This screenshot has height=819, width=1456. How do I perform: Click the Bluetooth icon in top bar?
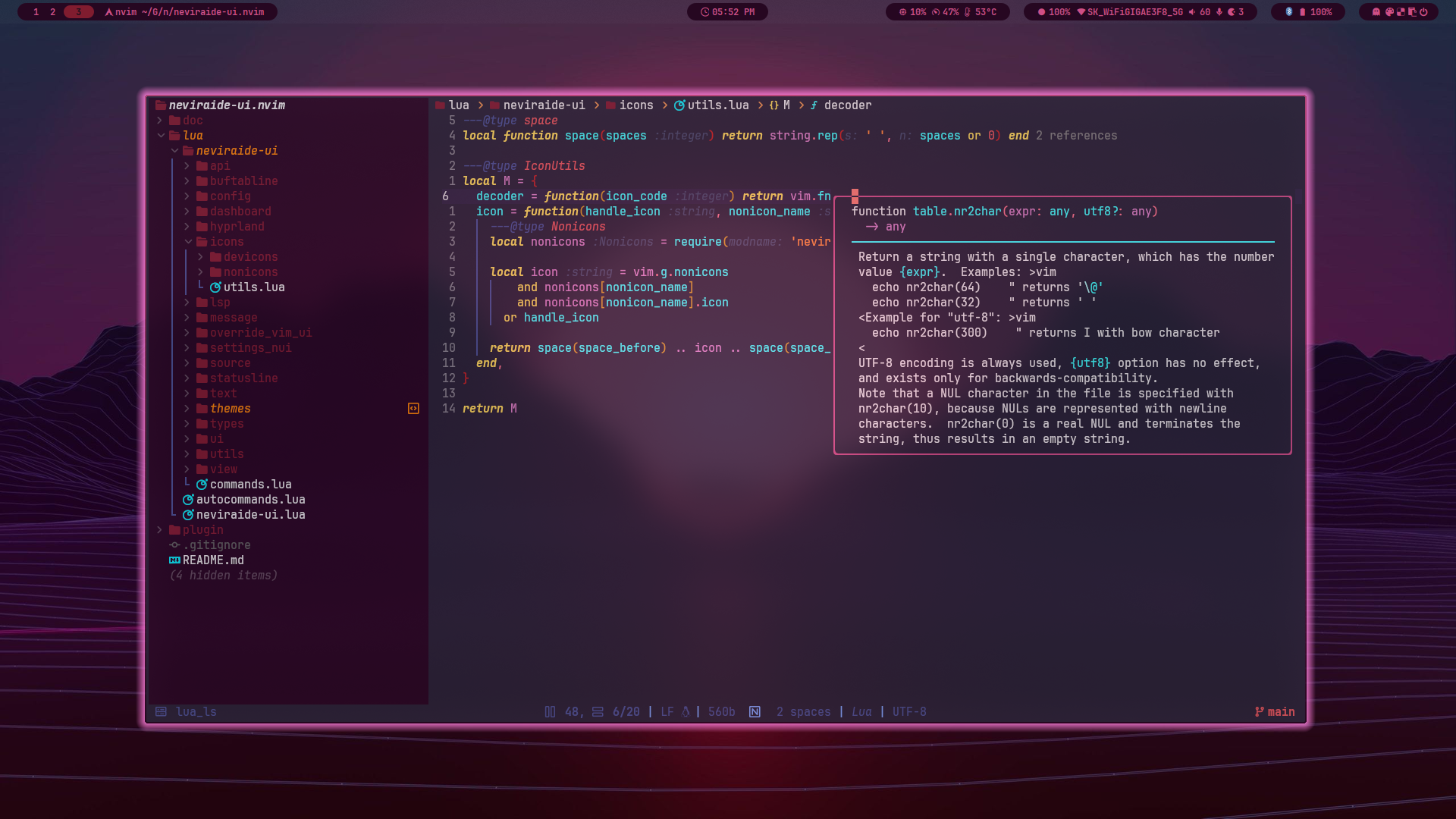click(x=1289, y=12)
